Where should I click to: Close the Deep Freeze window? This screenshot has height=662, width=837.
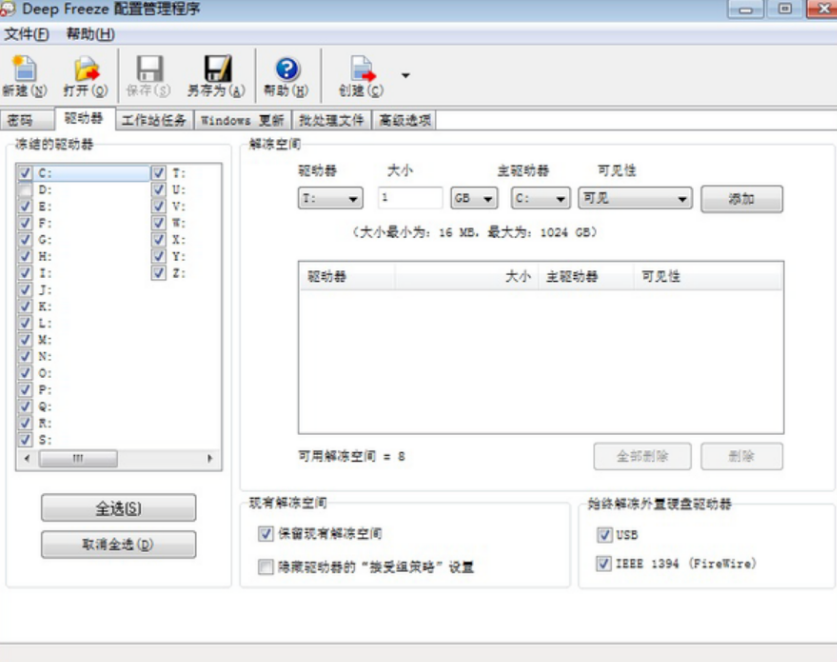click(823, 9)
